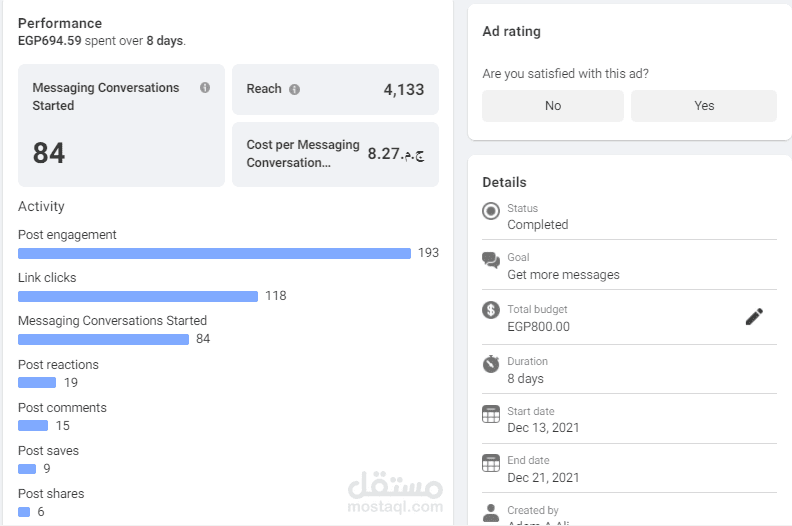
Task: Select the Messaging Conversations Started metric card
Action: (121, 125)
